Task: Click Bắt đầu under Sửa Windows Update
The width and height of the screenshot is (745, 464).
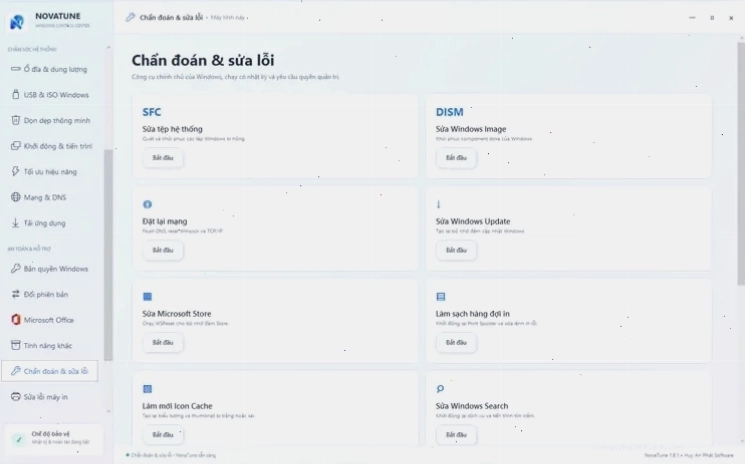Action: [456, 250]
